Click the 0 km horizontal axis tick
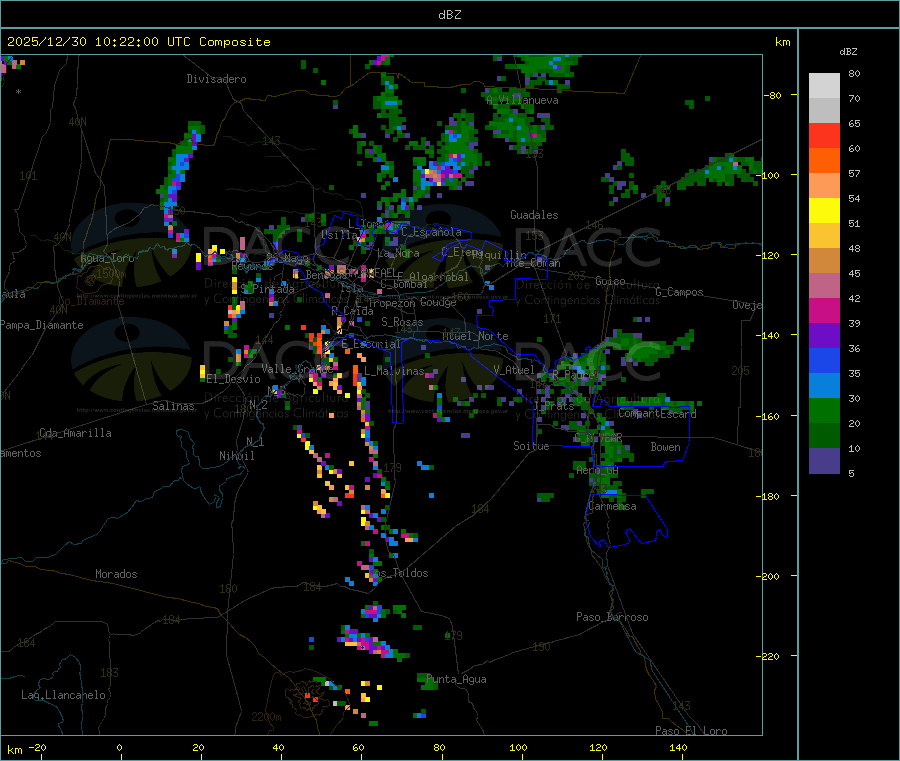The height and width of the screenshot is (761, 900). click(119, 747)
